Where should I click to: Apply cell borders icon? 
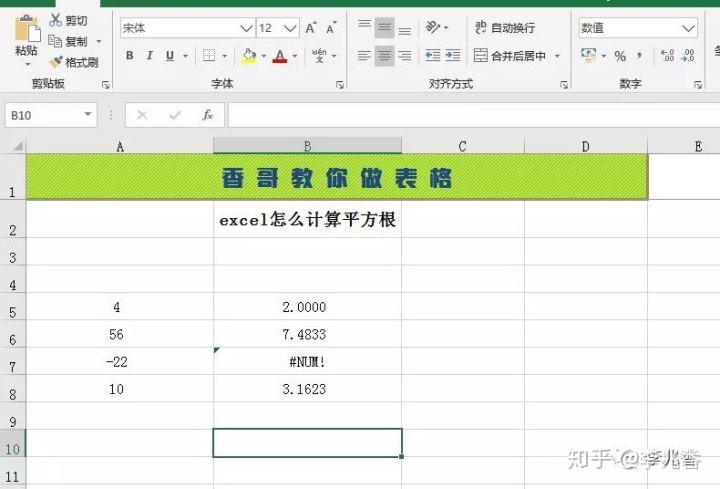[x=209, y=56]
